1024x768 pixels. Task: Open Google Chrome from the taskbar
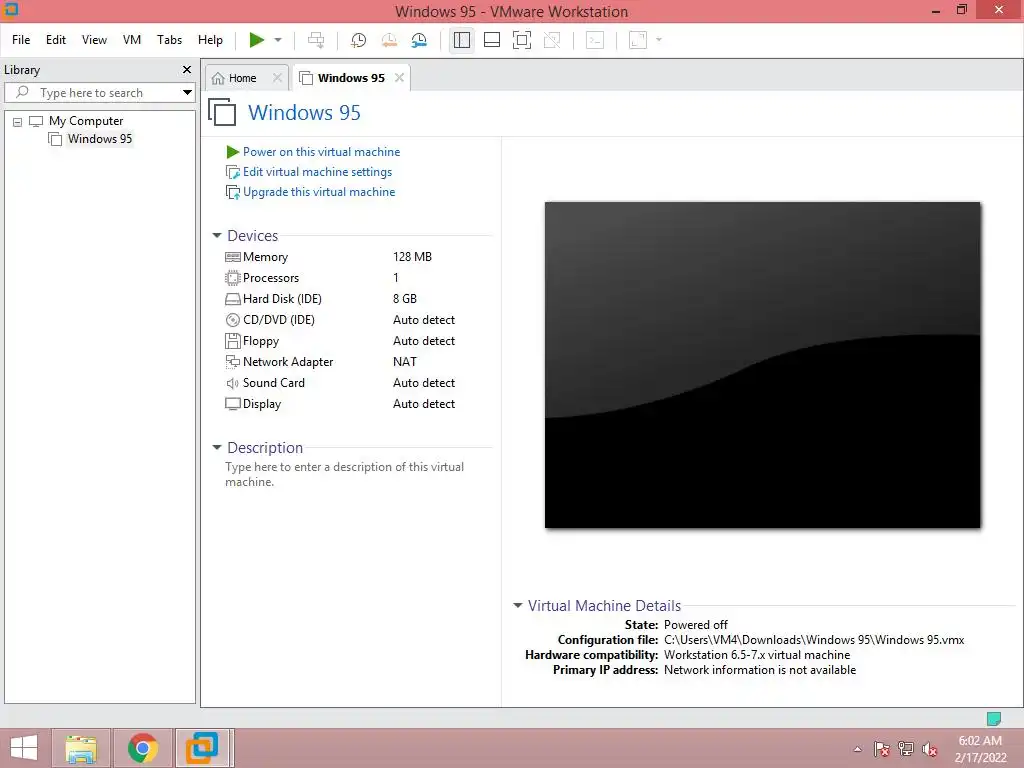click(142, 748)
